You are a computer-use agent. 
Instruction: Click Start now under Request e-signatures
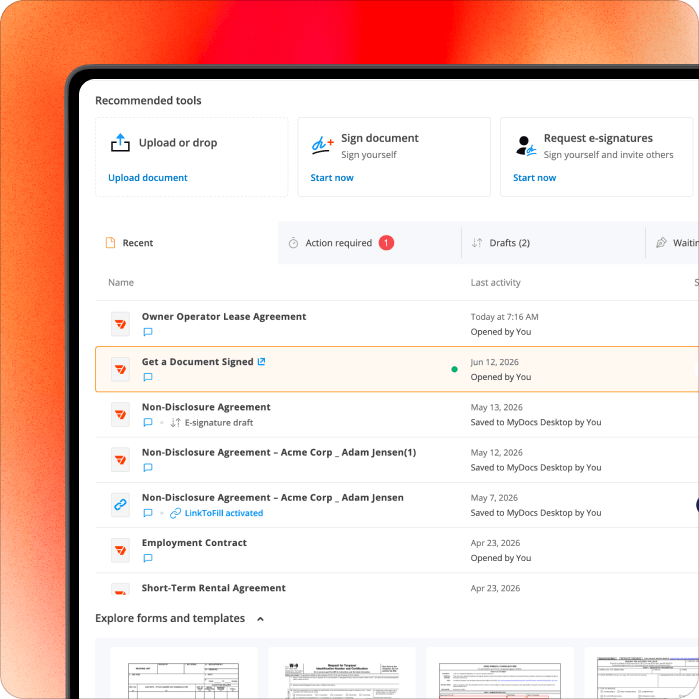click(534, 177)
